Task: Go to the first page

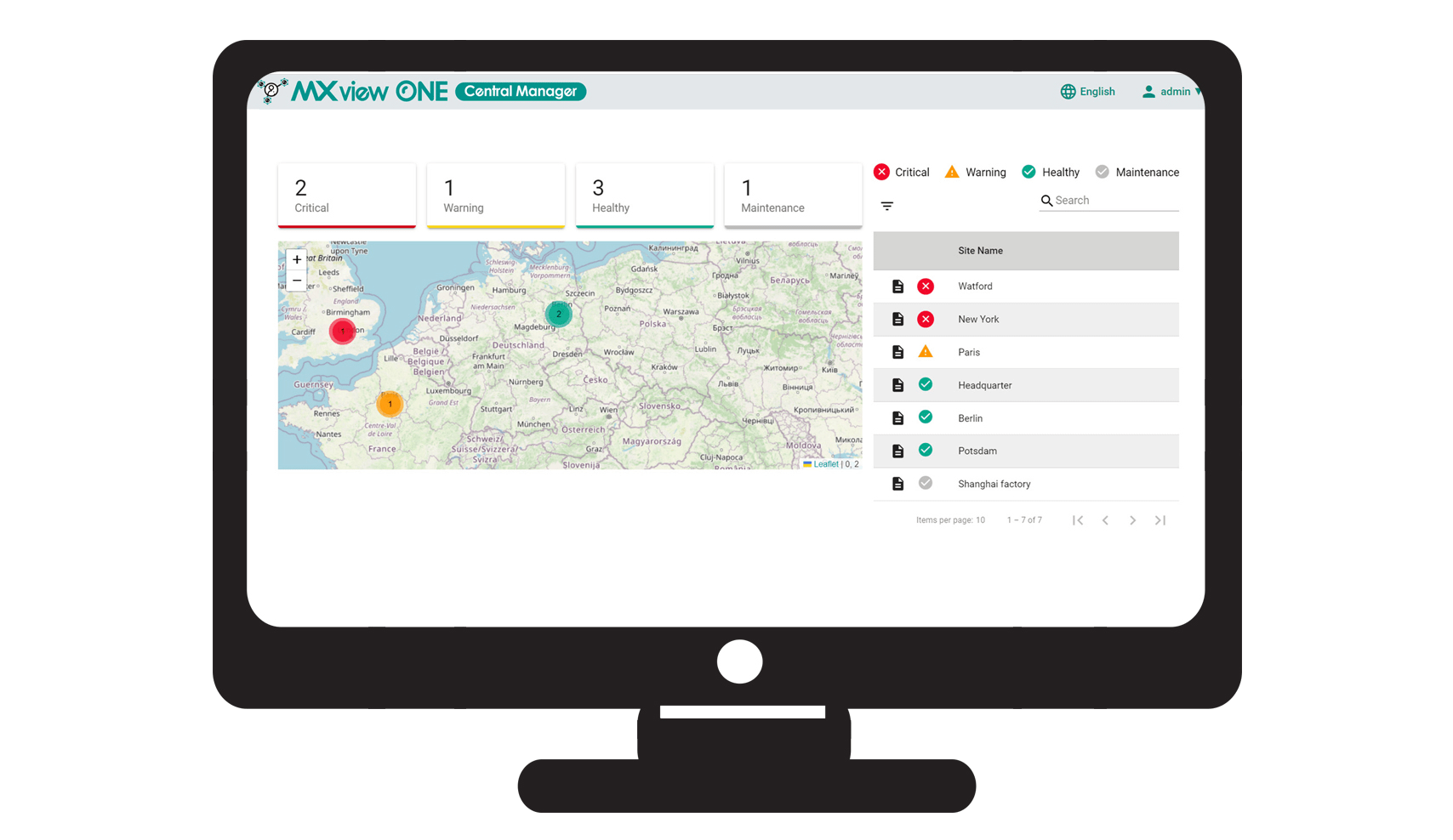Action: pos(1078,520)
